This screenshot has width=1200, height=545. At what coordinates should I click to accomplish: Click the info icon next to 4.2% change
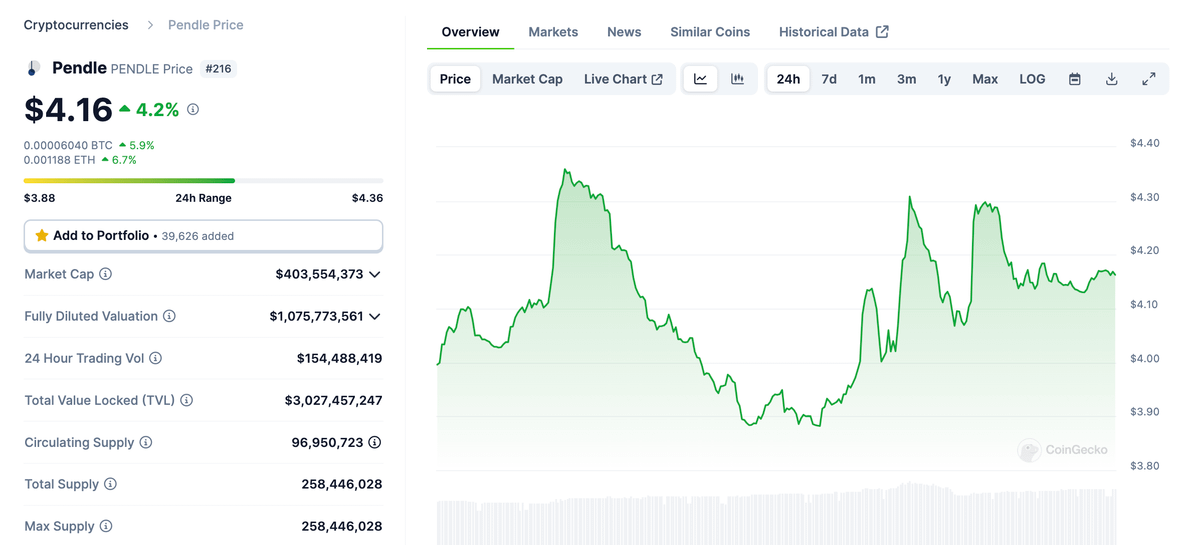click(193, 110)
